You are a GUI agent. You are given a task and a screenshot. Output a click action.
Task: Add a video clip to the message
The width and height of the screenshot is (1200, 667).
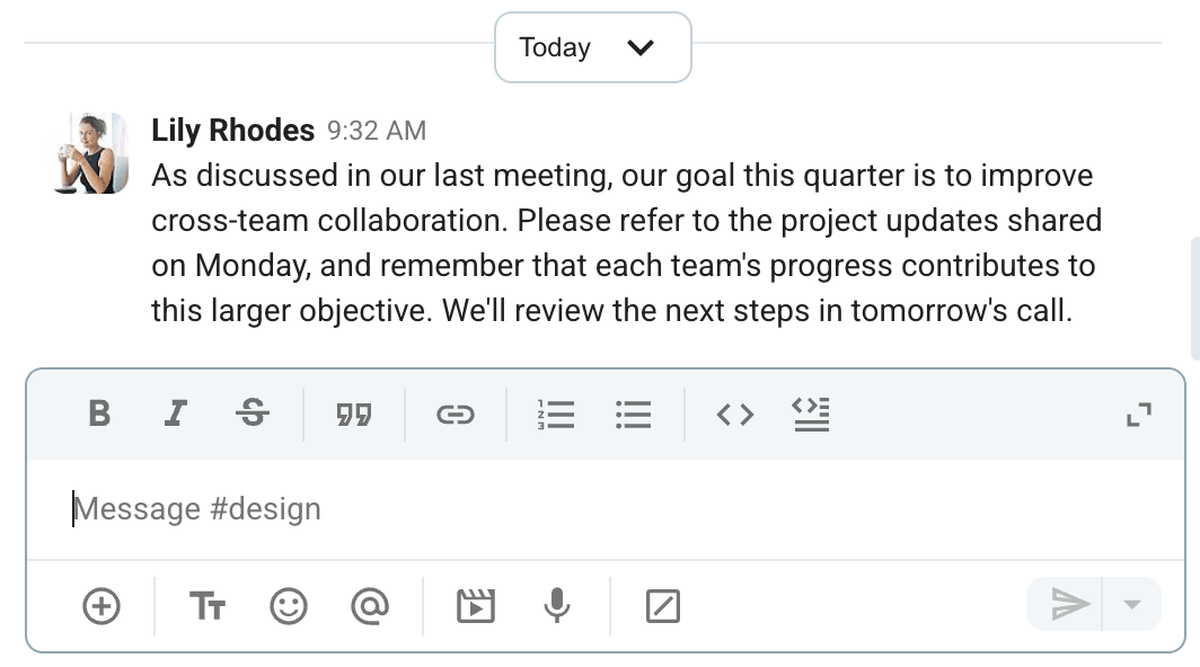point(478,605)
